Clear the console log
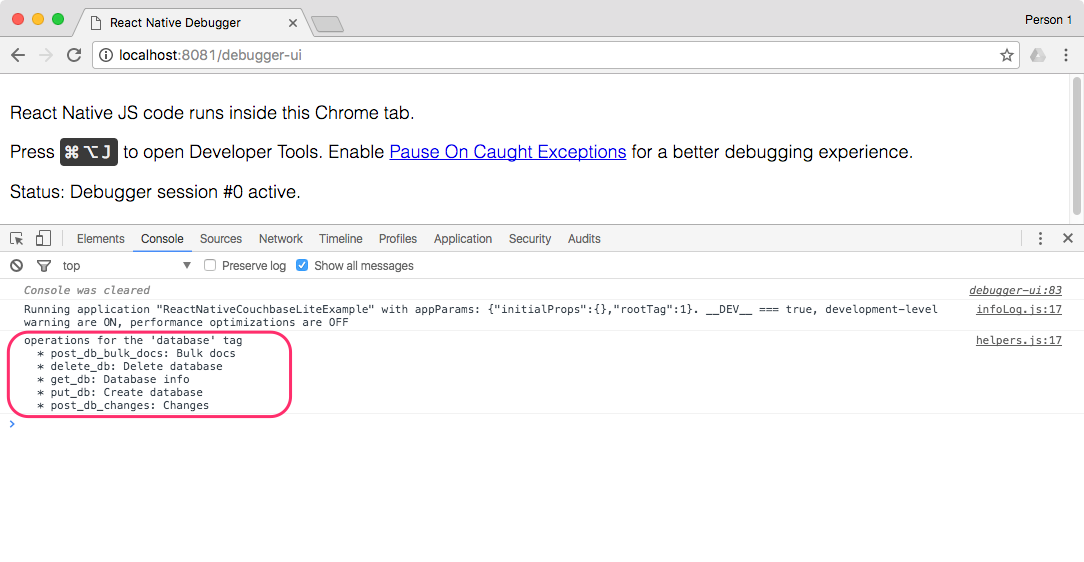 click(17, 265)
